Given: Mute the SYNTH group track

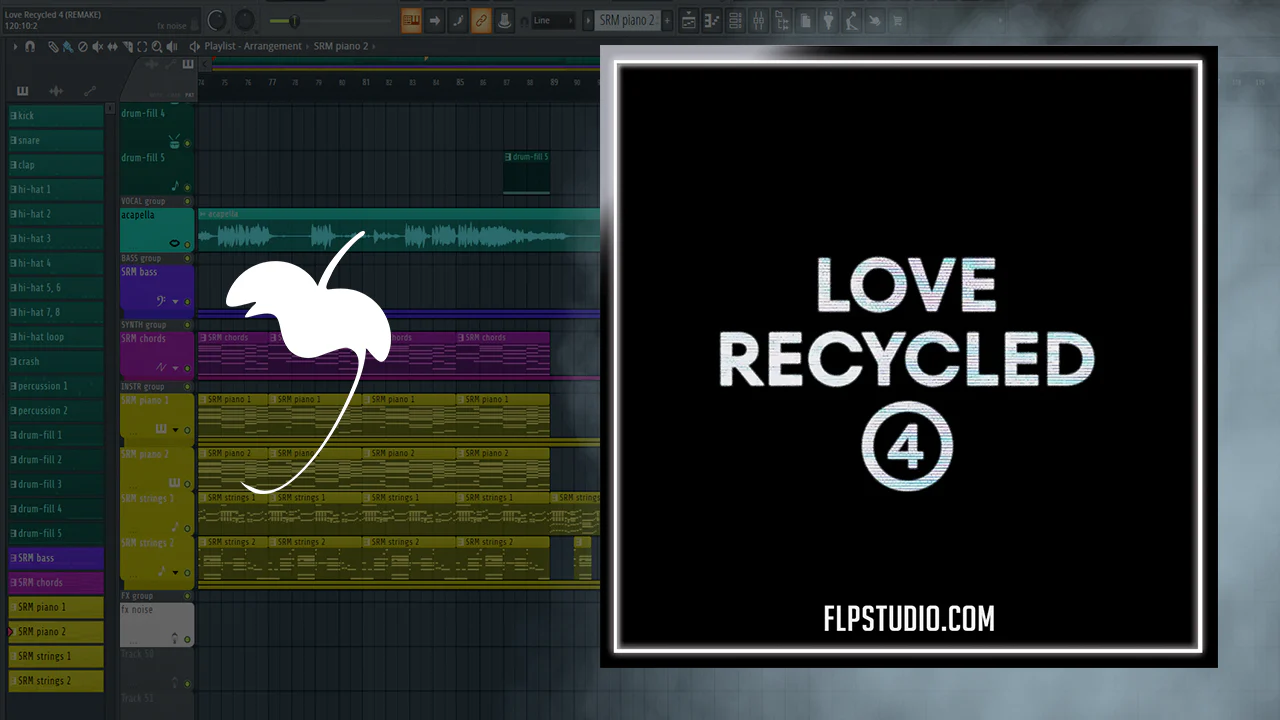Looking at the screenshot, I should [x=187, y=325].
